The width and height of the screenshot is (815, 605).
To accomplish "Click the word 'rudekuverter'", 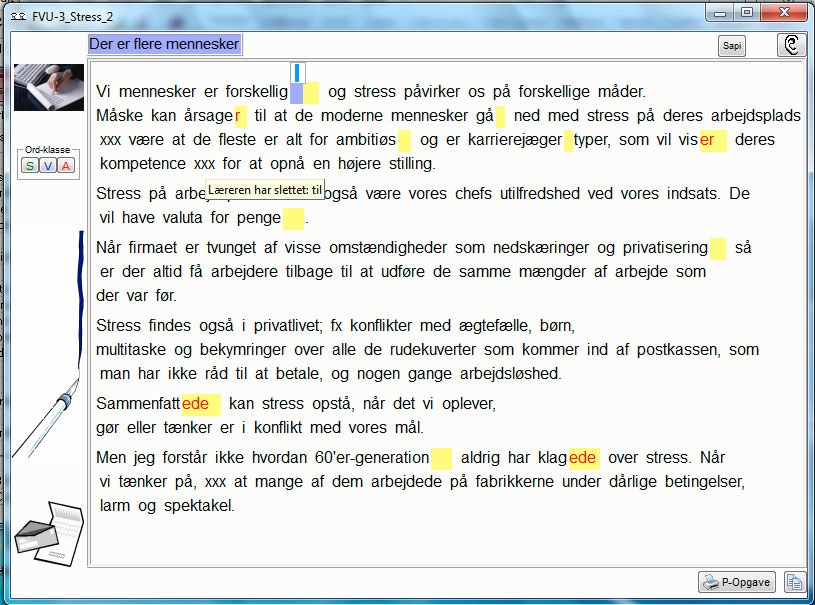I will (432, 350).
